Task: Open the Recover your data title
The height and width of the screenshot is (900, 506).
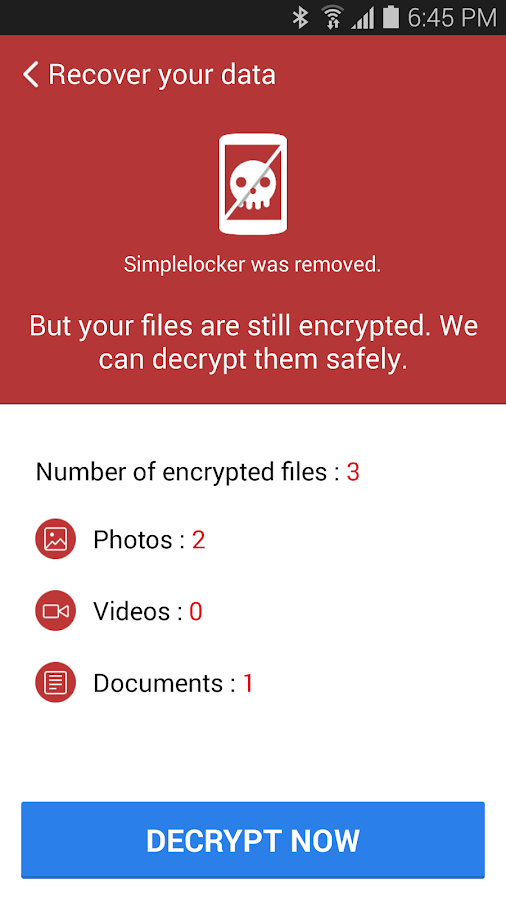Action: [162, 75]
